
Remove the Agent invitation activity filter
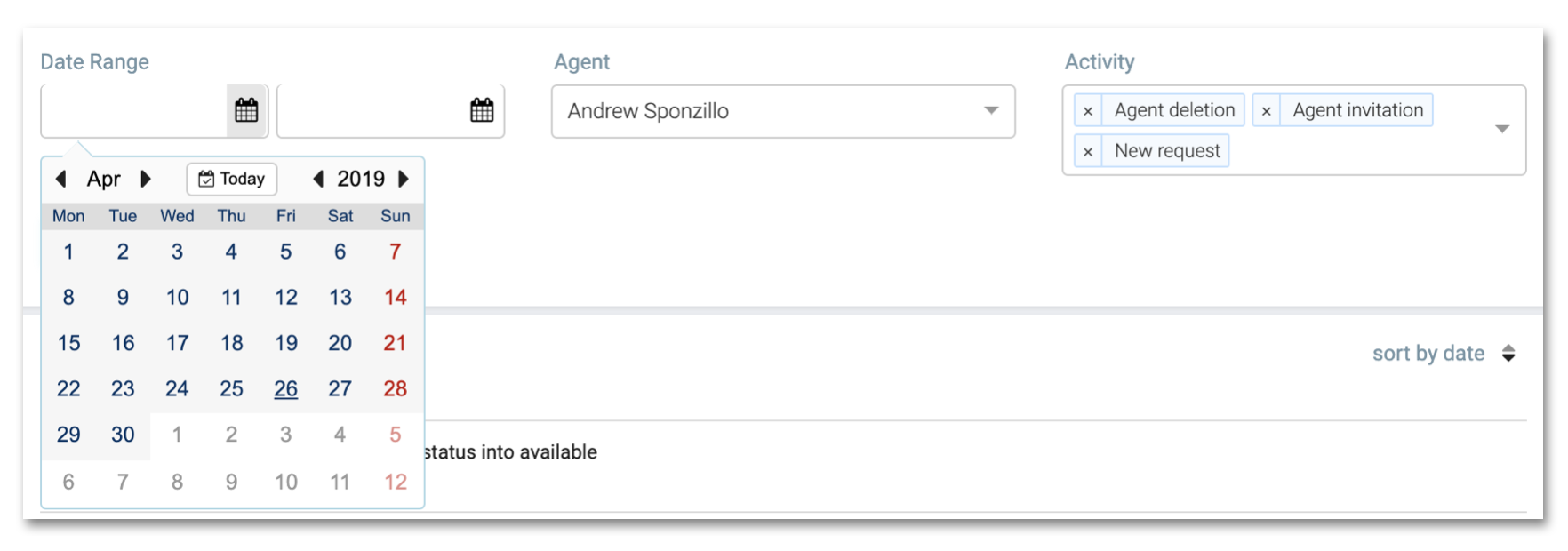(x=1266, y=110)
